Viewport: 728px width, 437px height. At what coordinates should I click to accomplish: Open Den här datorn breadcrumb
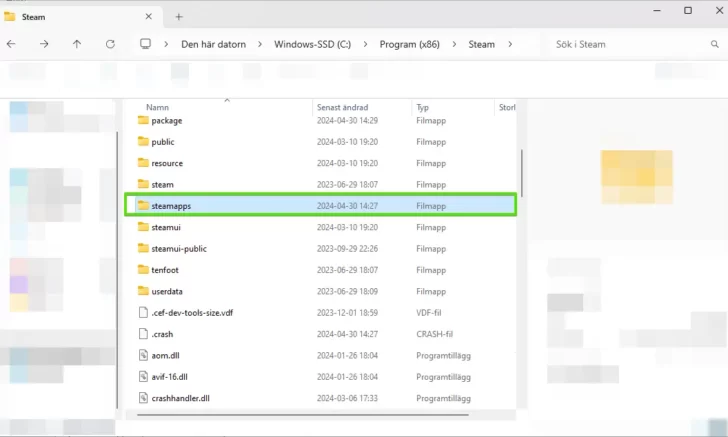pos(214,44)
